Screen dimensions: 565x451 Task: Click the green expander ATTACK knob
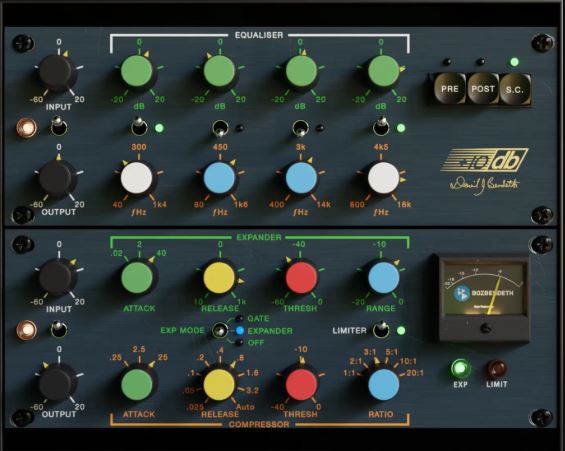137,278
